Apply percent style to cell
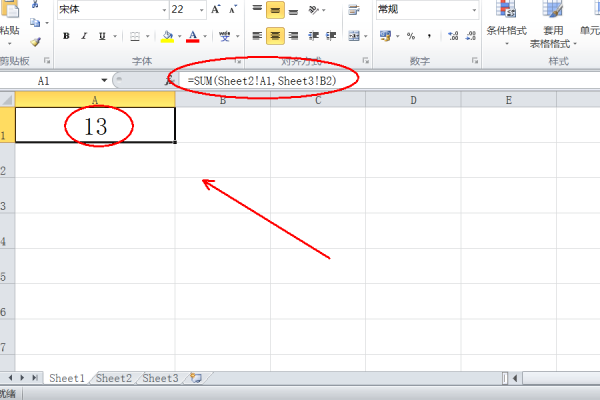The width and height of the screenshot is (600, 400). tap(412, 36)
